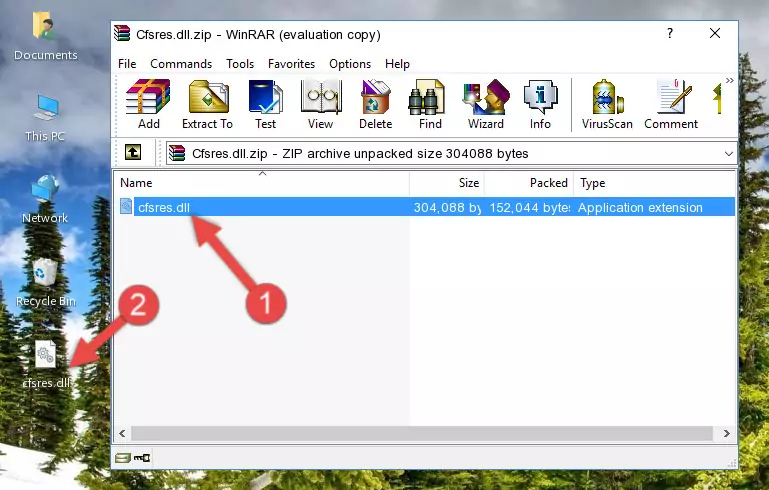Image resolution: width=769 pixels, height=490 pixels.
Task: Open the File menu
Action: coord(127,64)
